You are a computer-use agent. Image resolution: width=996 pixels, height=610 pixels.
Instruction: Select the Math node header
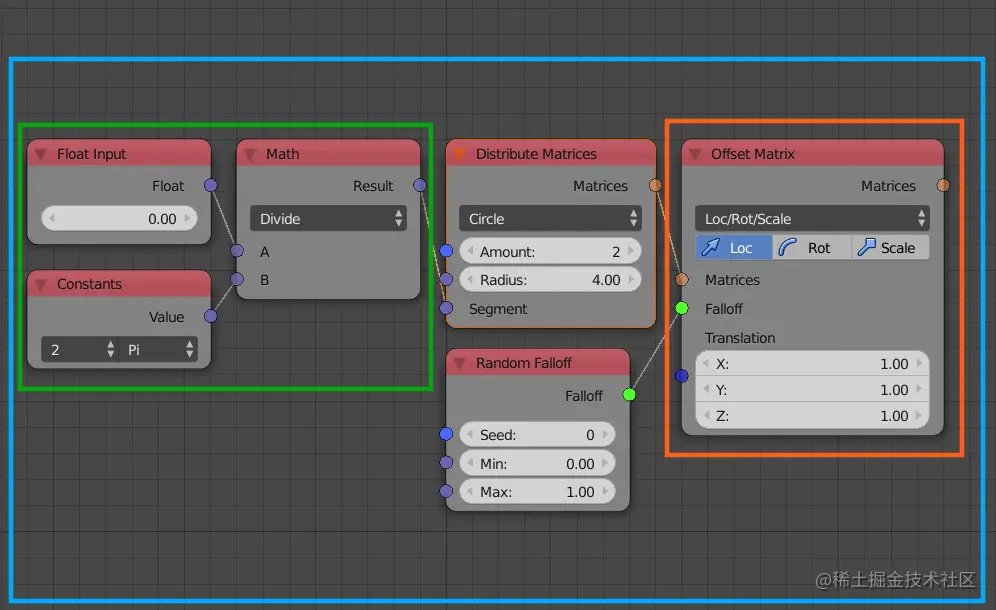(328, 154)
